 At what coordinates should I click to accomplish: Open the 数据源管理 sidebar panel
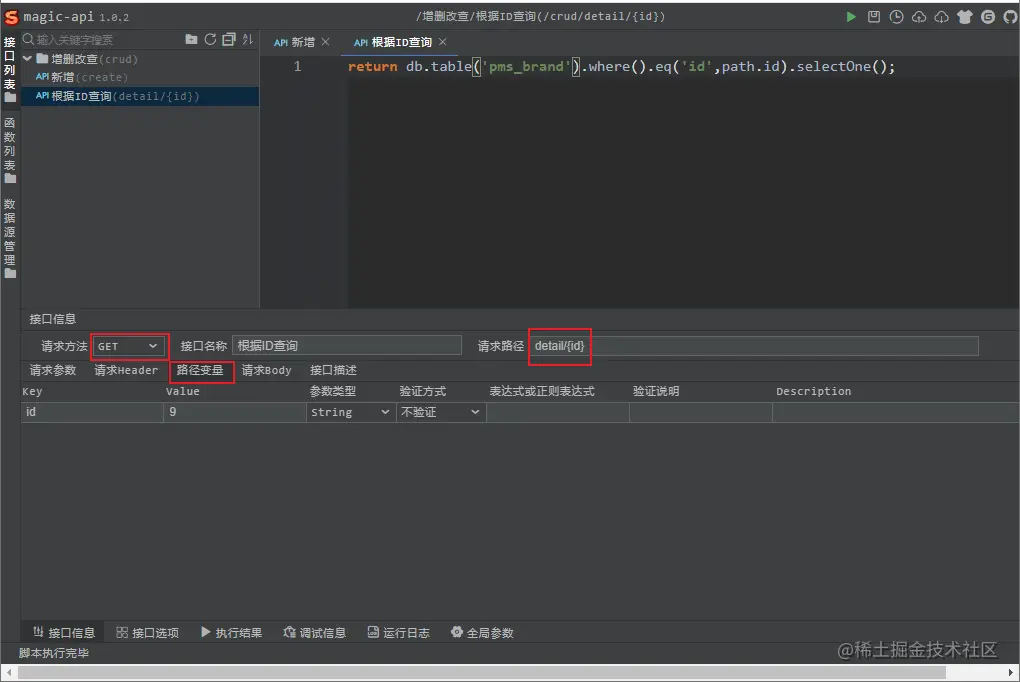click(10, 239)
